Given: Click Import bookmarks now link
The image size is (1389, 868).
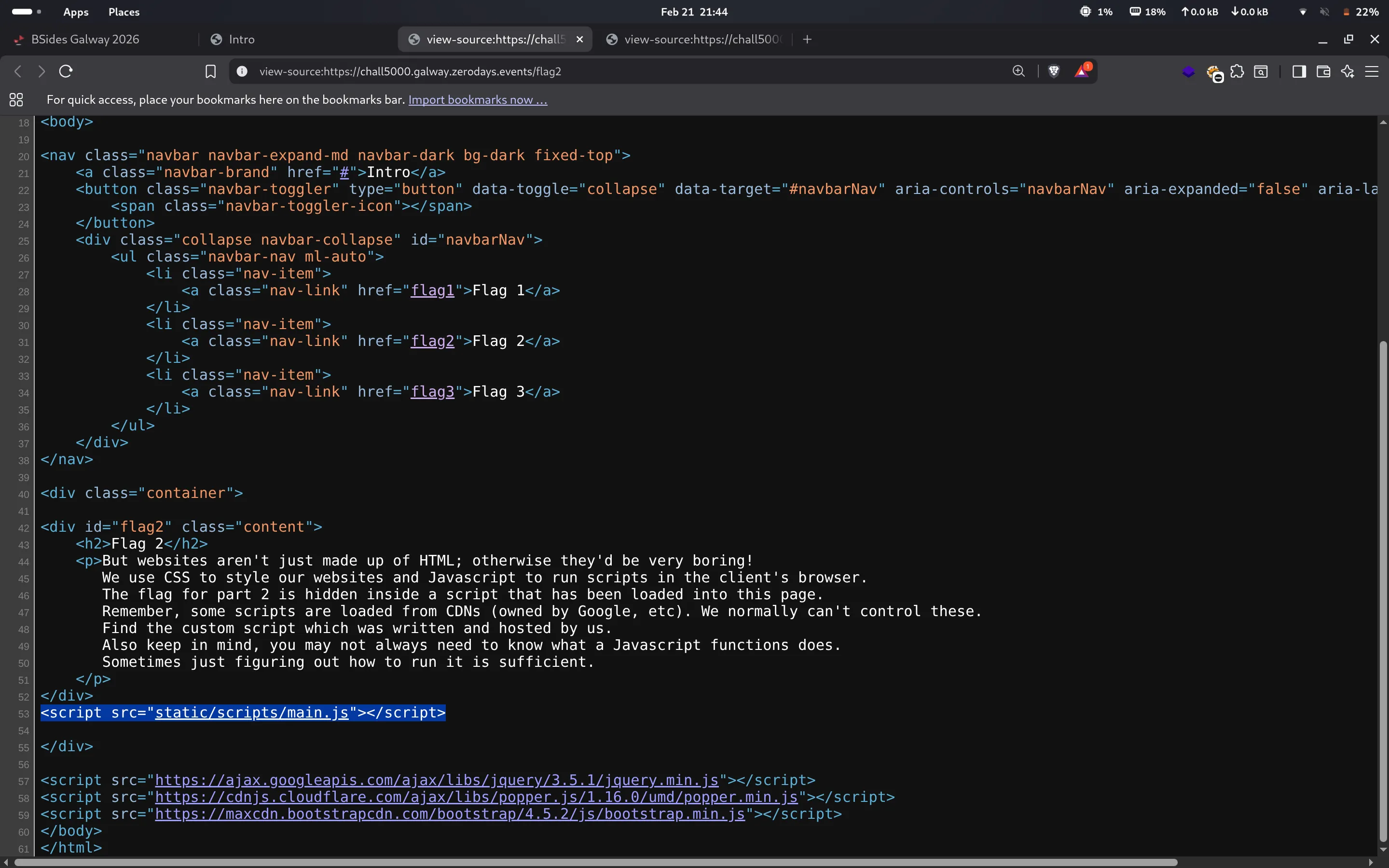Looking at the screenshot, I should pos(478,100).
